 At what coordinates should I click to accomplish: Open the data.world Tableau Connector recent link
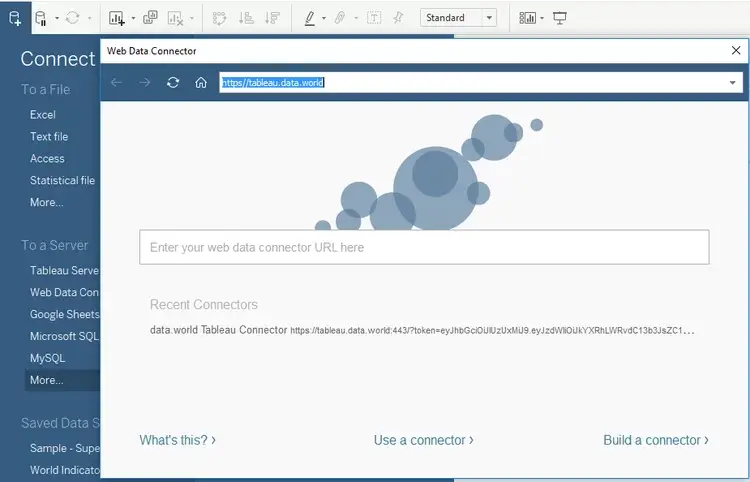pyautogui.click(x=422, y=330)
